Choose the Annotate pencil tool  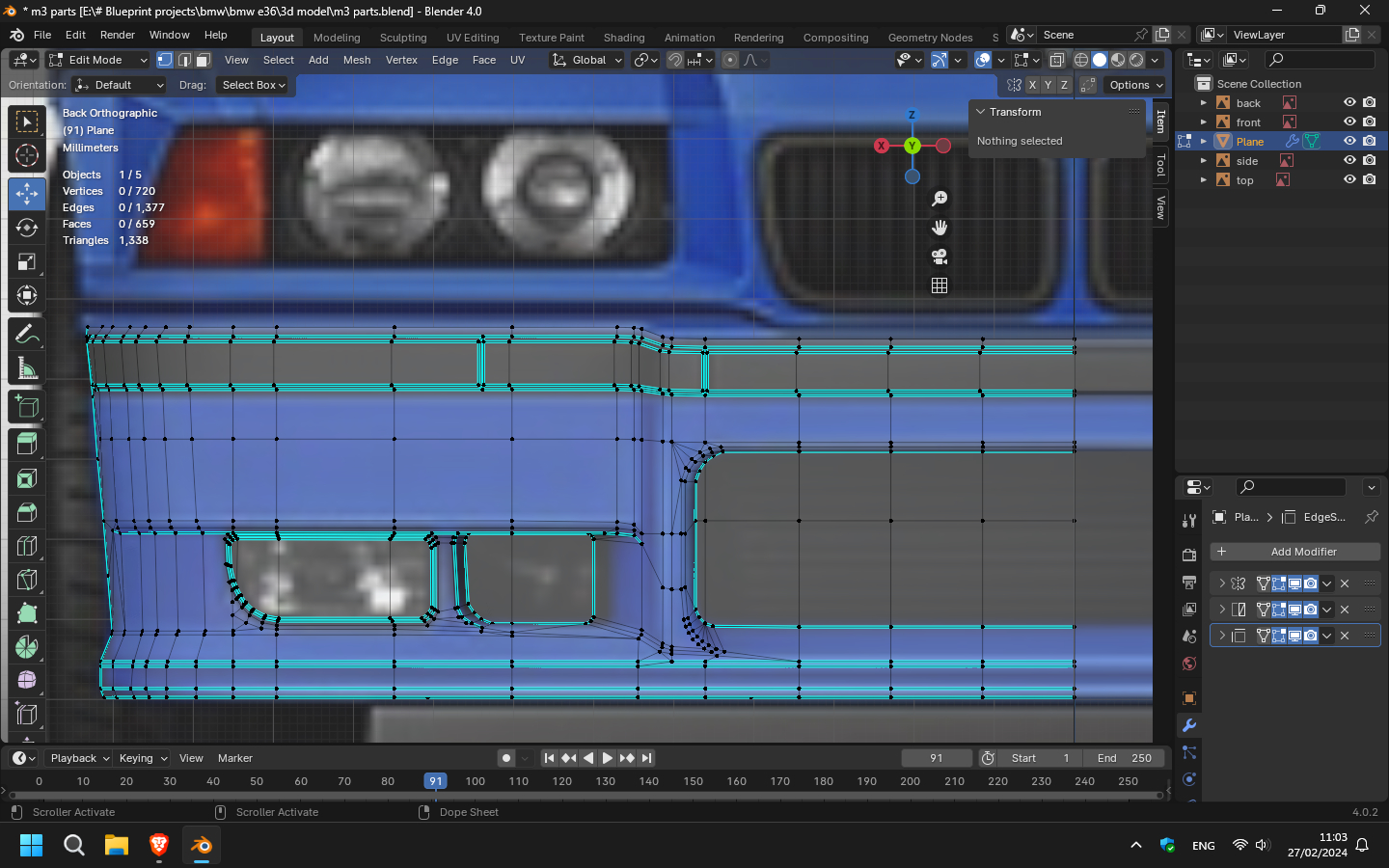tap(27, 335)
